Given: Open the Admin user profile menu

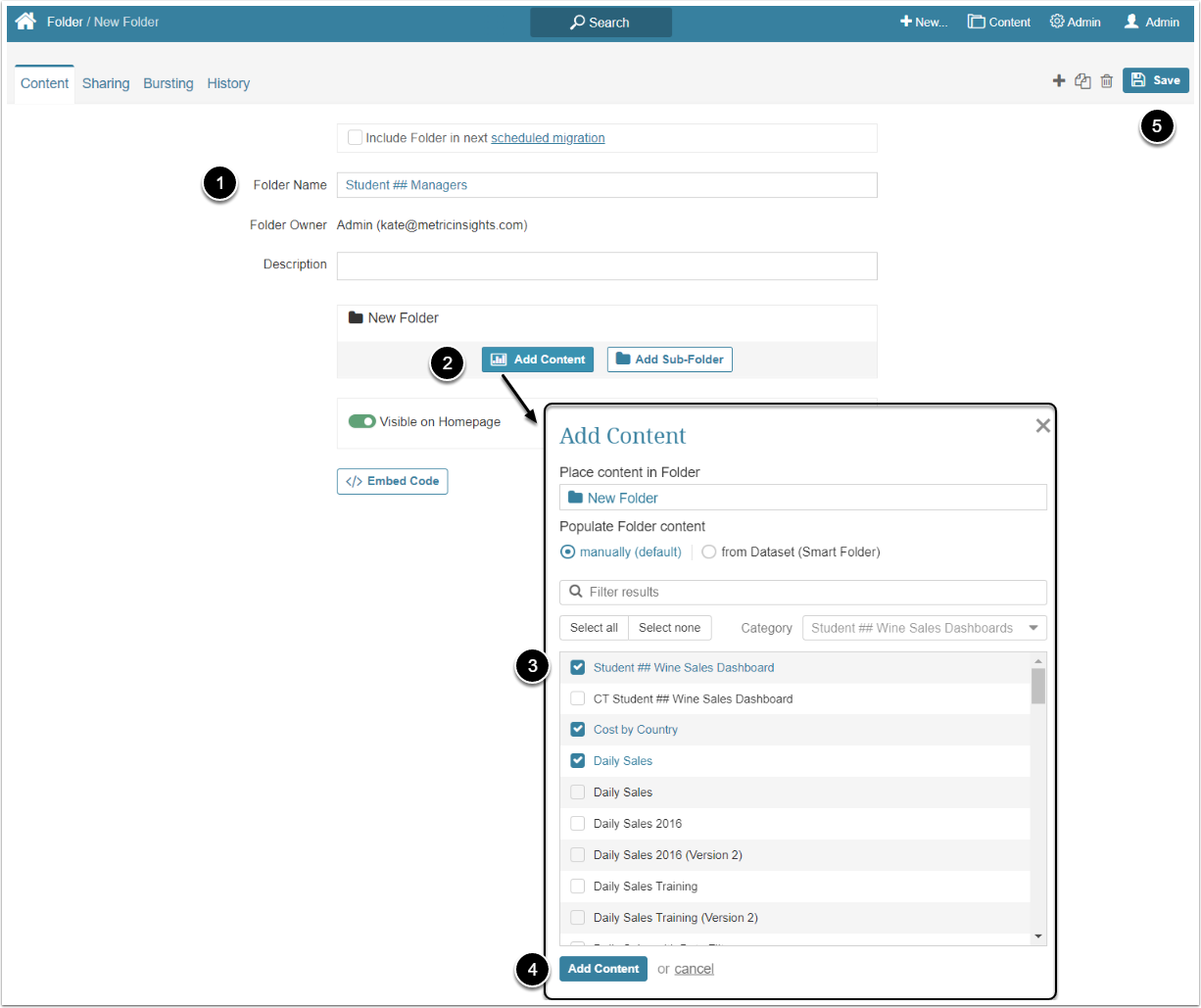Looking at the screenshot, I should (x=1151, y=22).
